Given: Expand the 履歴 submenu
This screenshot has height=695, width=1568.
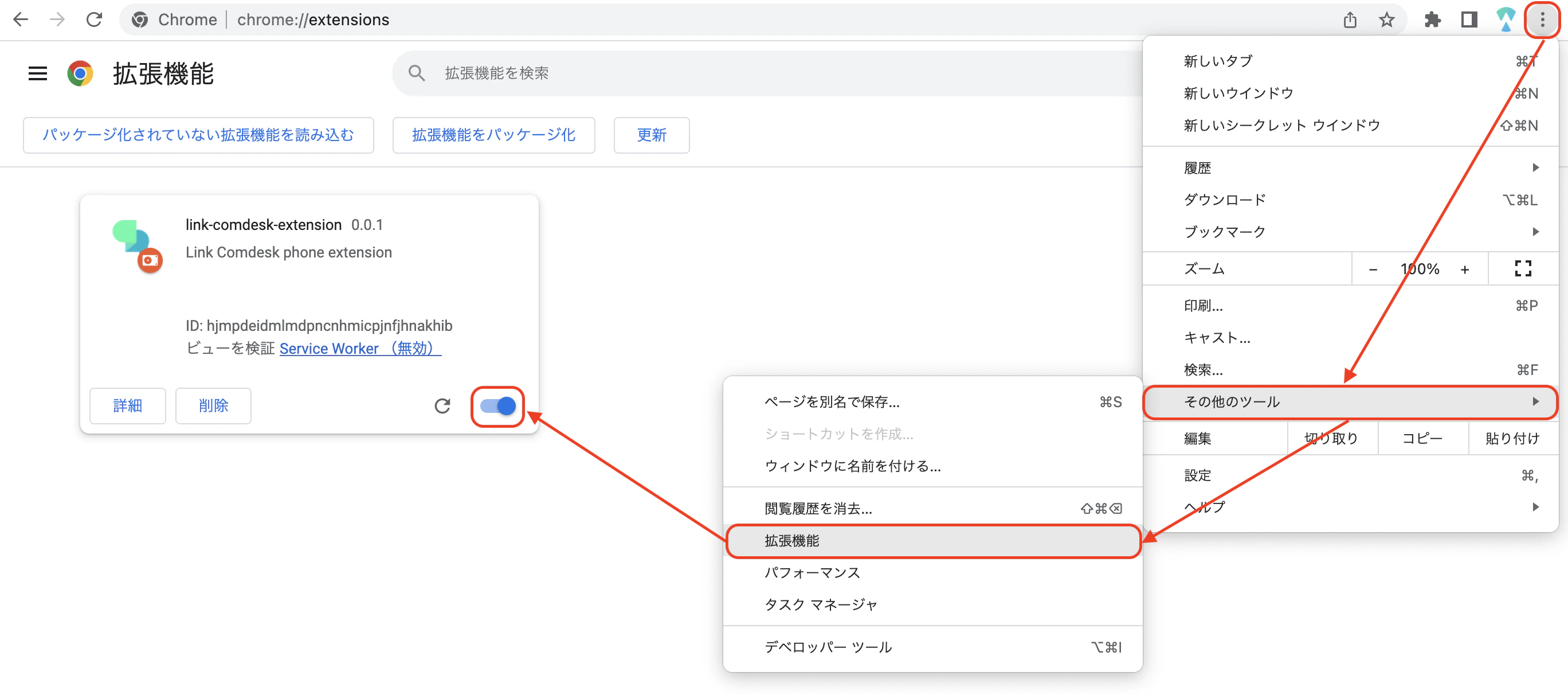Looking at the screenshot, I should pyautogui.click(x=1350, y=167).
